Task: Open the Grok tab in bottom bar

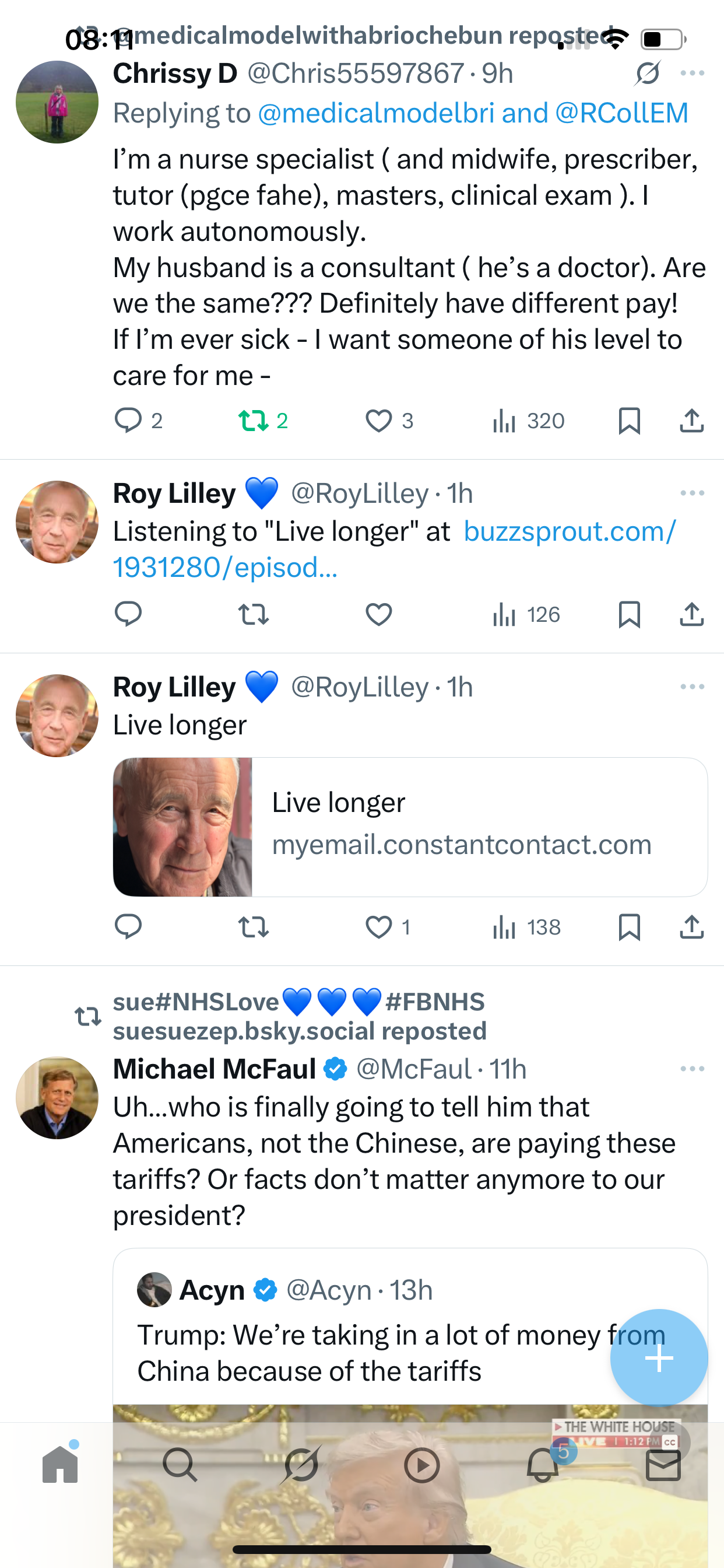Action: click(x=301, y=1465)
